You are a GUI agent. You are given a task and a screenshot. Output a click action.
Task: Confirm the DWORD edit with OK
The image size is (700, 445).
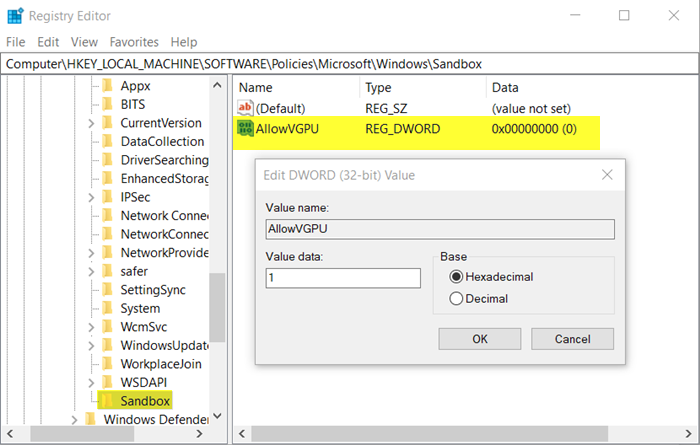(480, 339)
